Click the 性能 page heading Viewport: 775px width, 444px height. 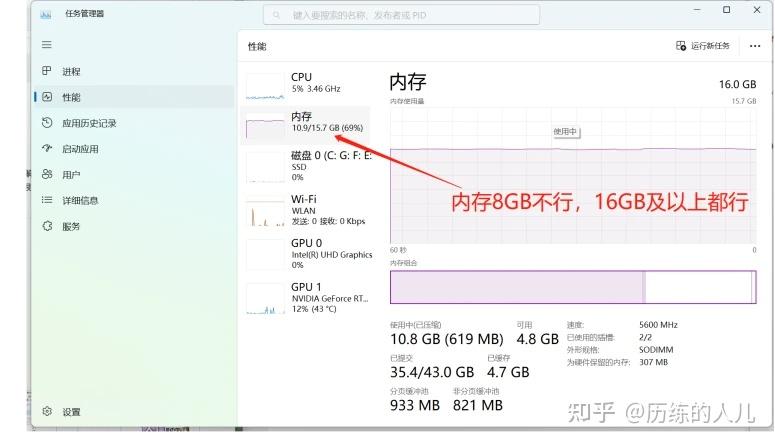coord(257,46)
